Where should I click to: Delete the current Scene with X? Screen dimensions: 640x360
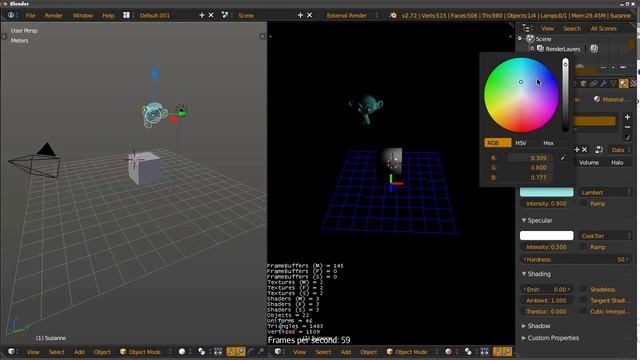coord(309,15)
